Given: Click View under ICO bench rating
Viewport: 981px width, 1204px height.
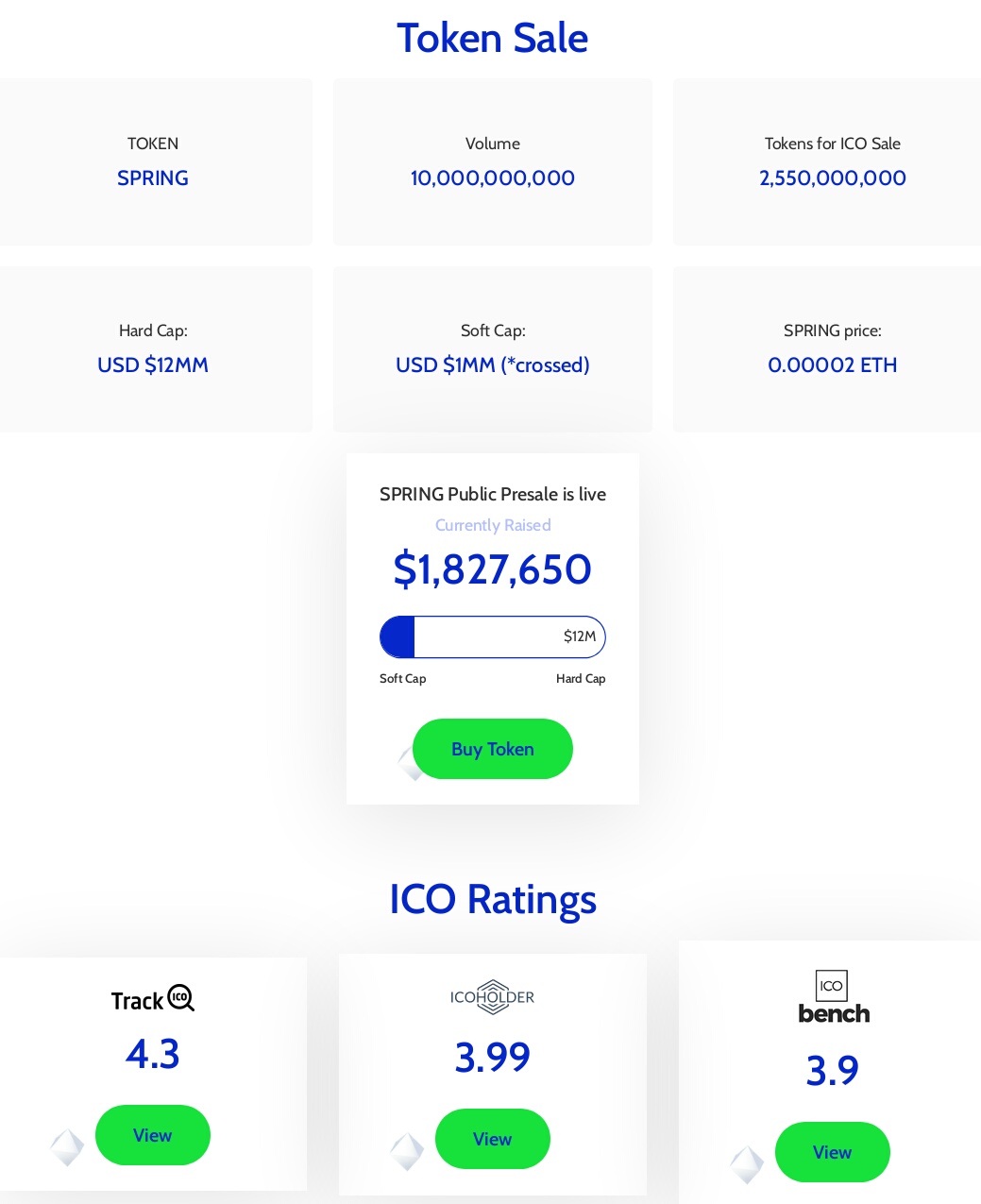Looking at the screenshot, I should 832,1152.
